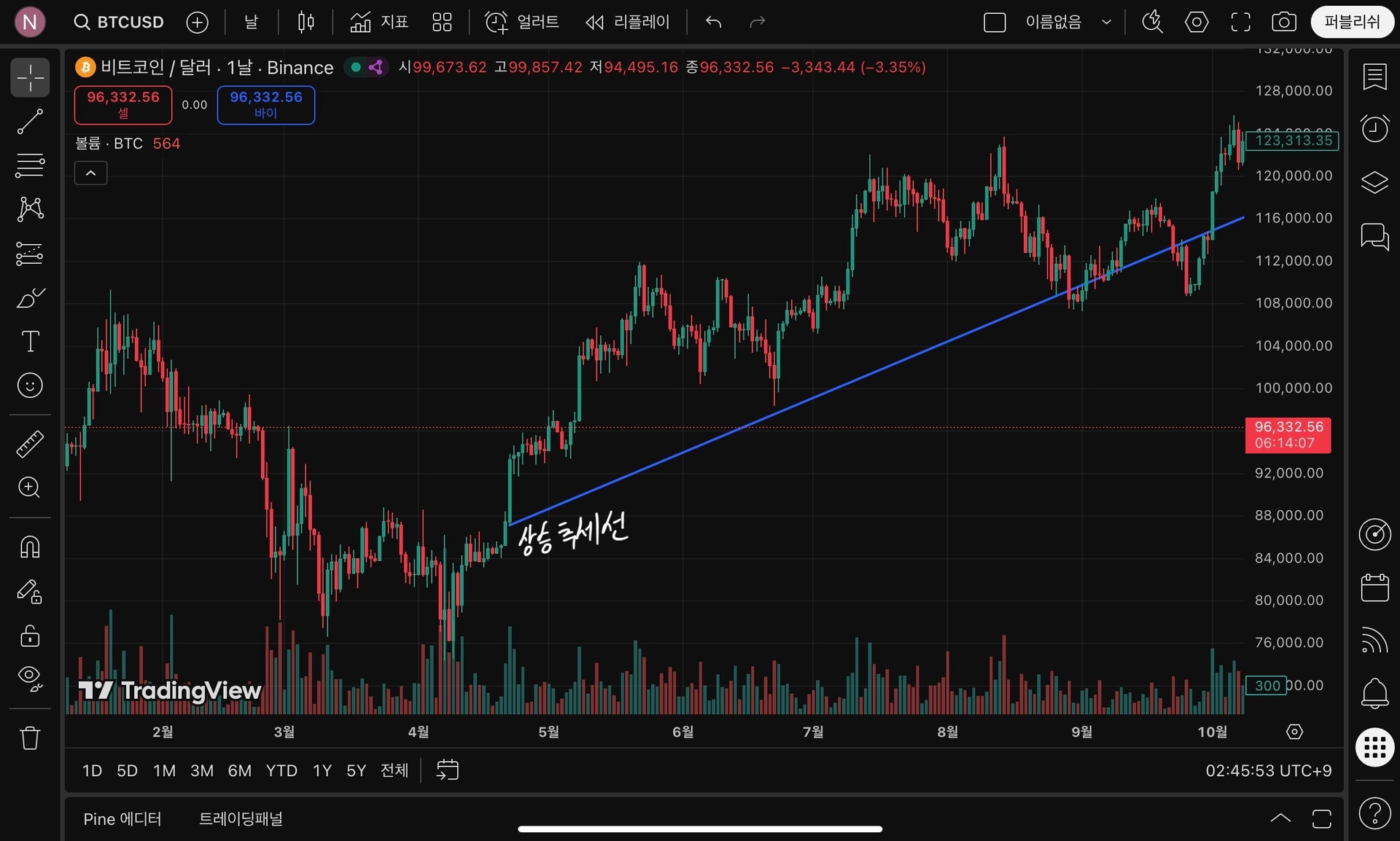Image resolution: width=1400 pixels, height=841 pixels.
Task: Set range to 3M timeframe
Action: pos(202,770)
